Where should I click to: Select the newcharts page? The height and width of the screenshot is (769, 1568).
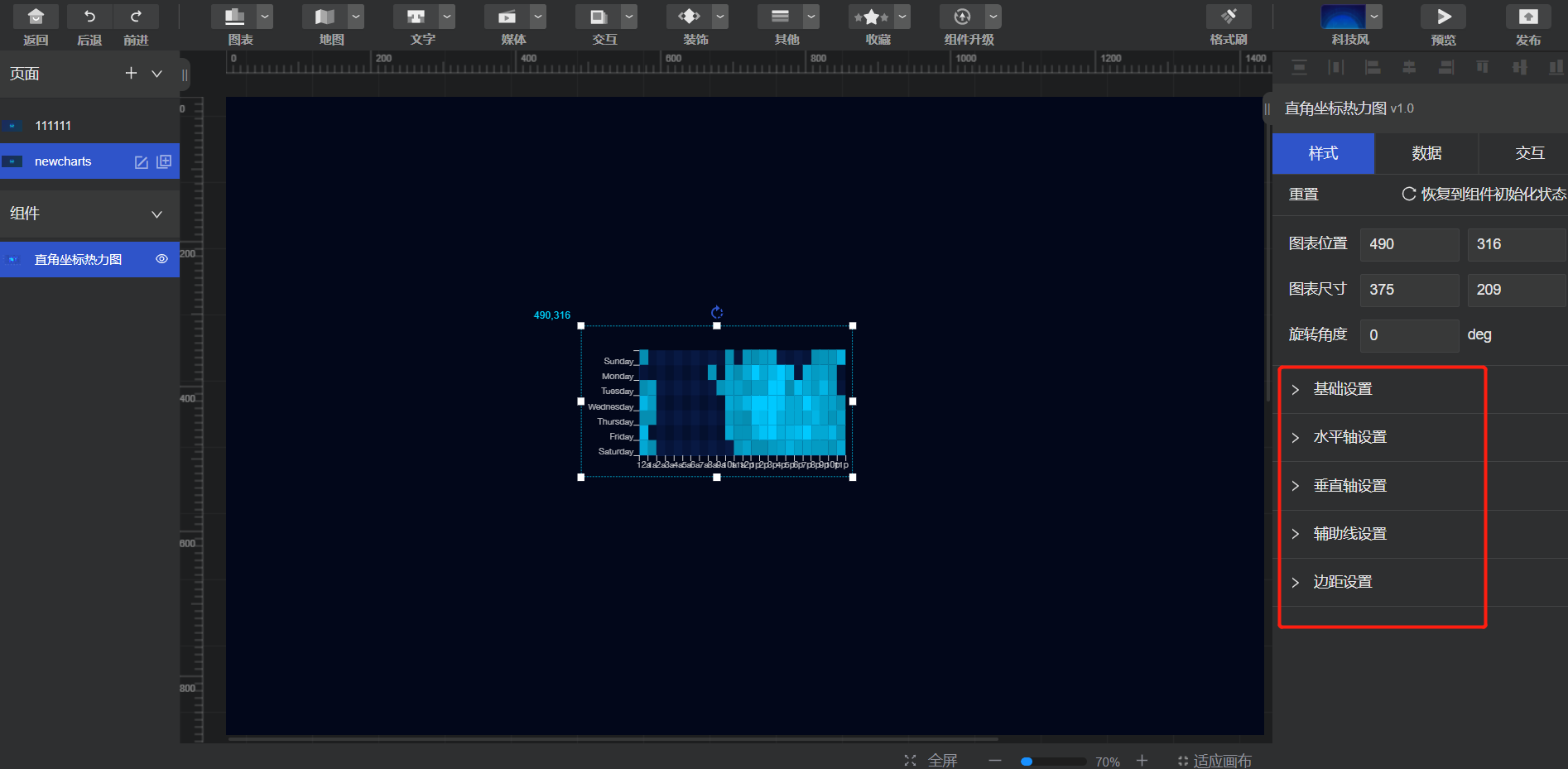click(x=89, y=161)
